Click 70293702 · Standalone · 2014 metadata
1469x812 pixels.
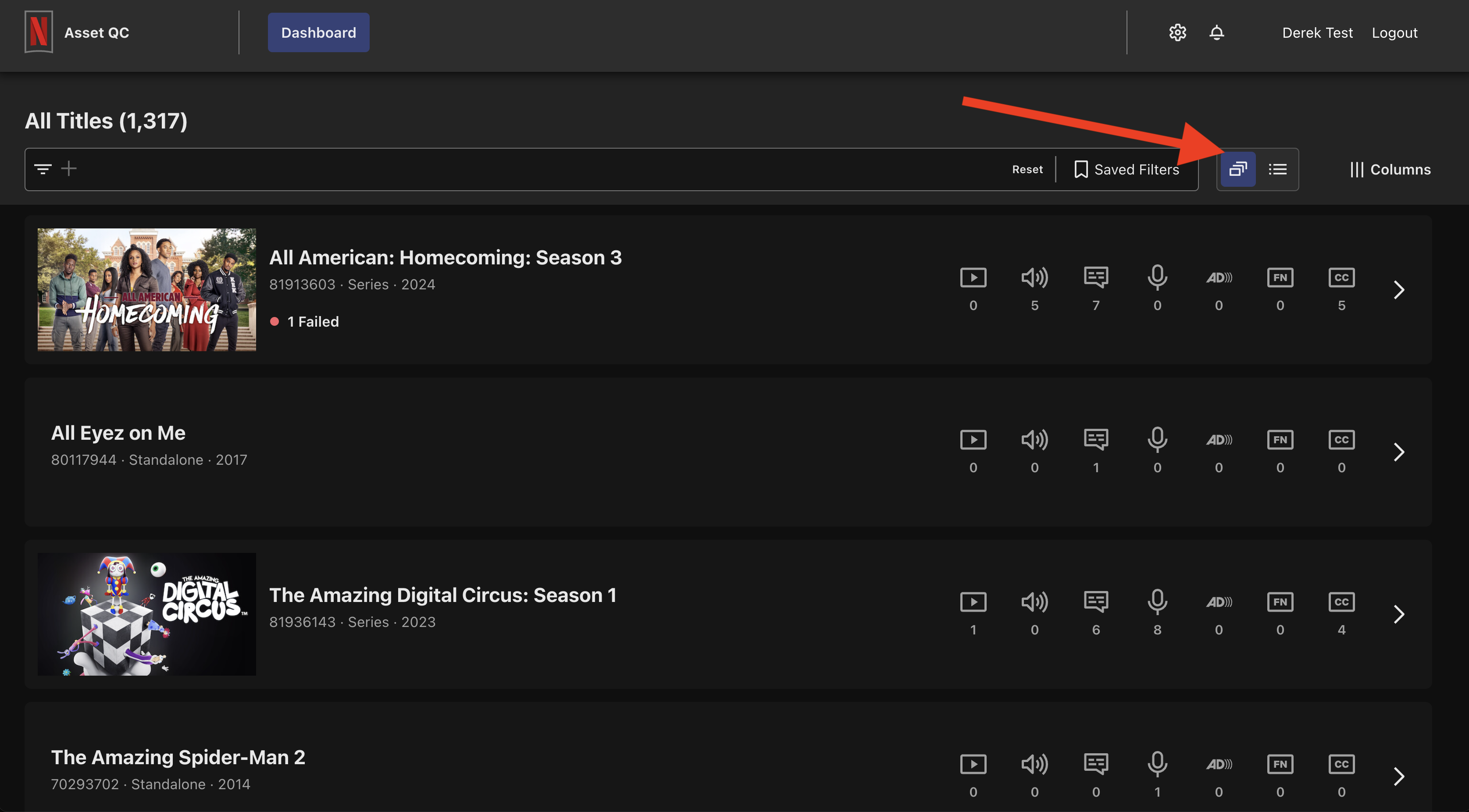[150, 784]
